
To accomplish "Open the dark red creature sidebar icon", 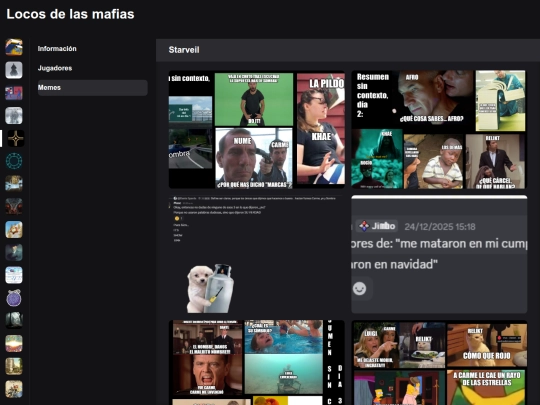I will (14, 207).
